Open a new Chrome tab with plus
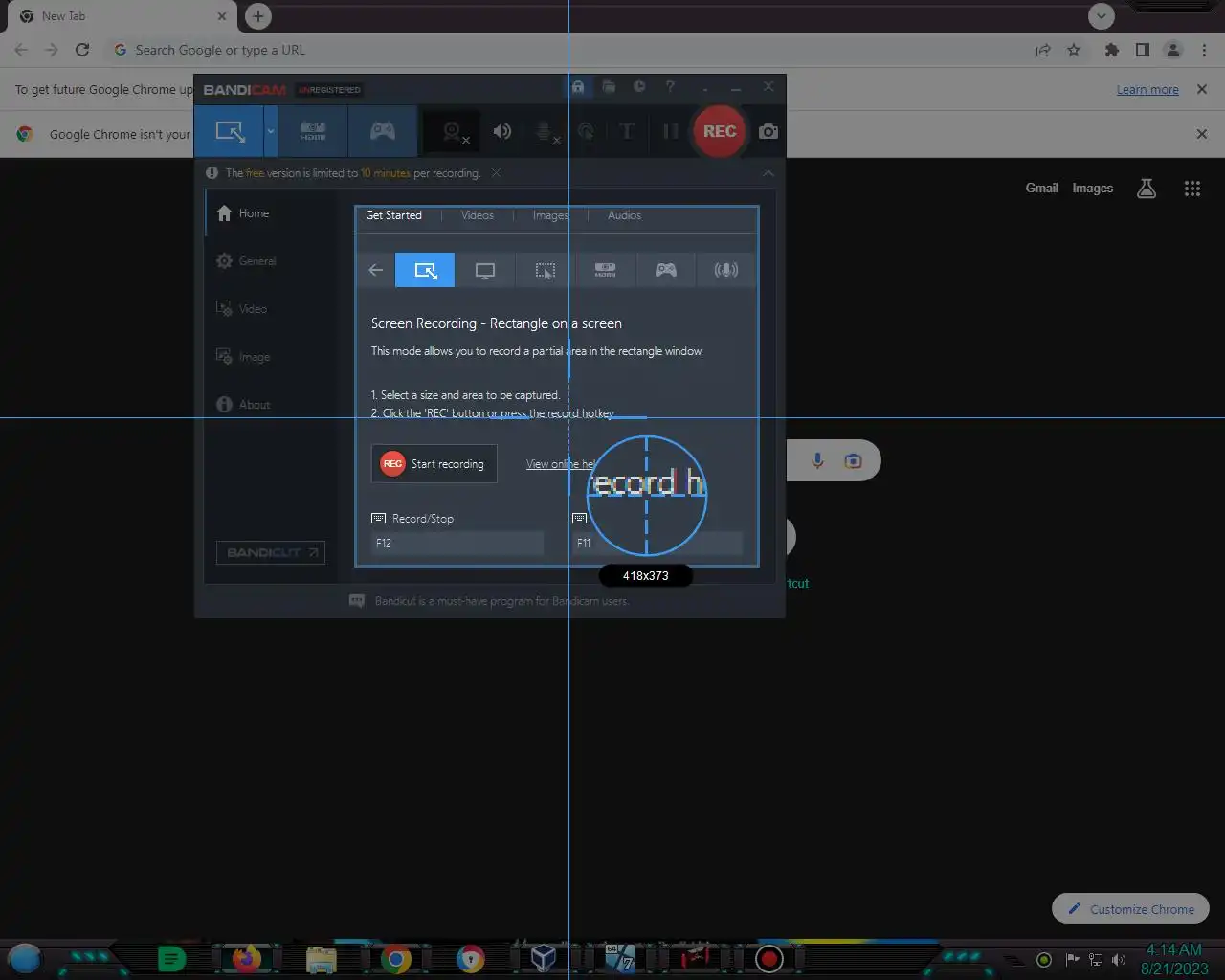 pos(257,16)
